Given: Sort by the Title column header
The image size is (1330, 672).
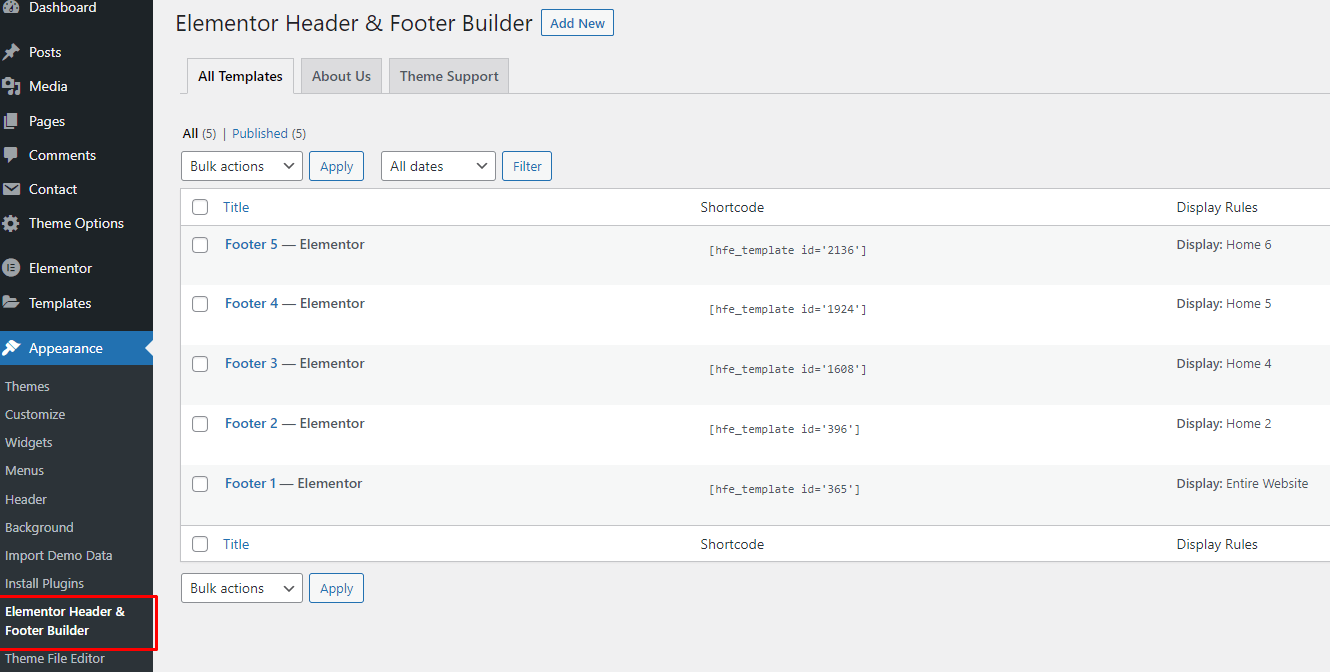Looking at the screenshot, I should click(236, 207).
